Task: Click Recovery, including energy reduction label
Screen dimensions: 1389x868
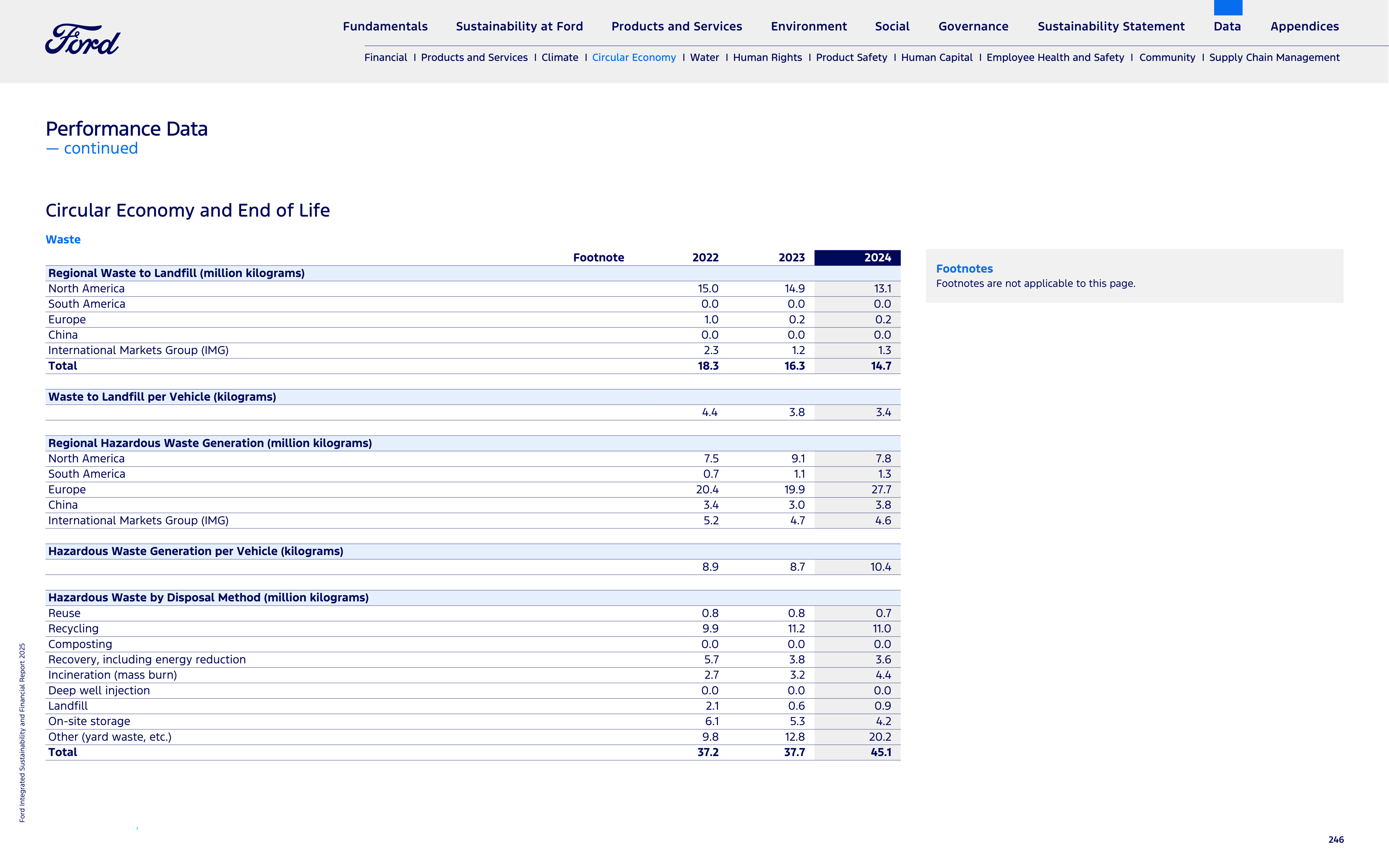Action: tap(147, 660)
